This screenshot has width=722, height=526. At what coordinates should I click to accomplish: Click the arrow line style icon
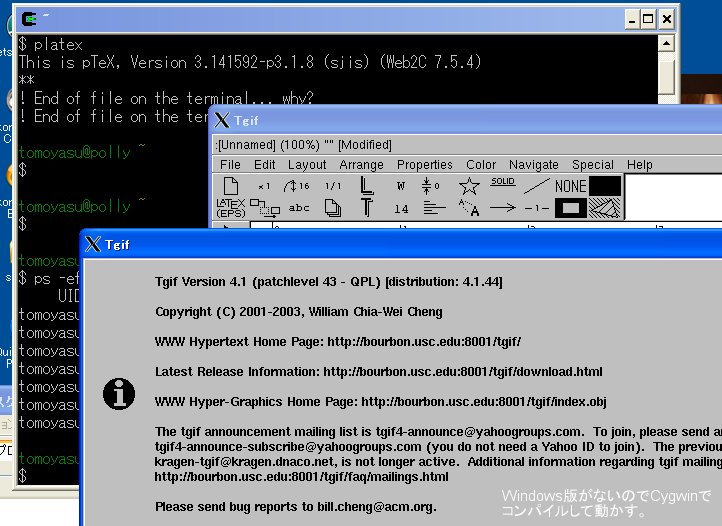click(x=502, y=208)
